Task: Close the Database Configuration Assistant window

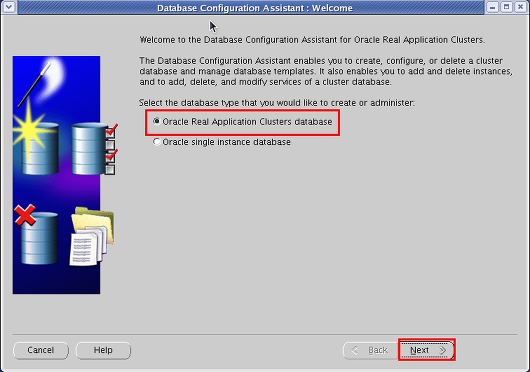Action: click(521, 7)
